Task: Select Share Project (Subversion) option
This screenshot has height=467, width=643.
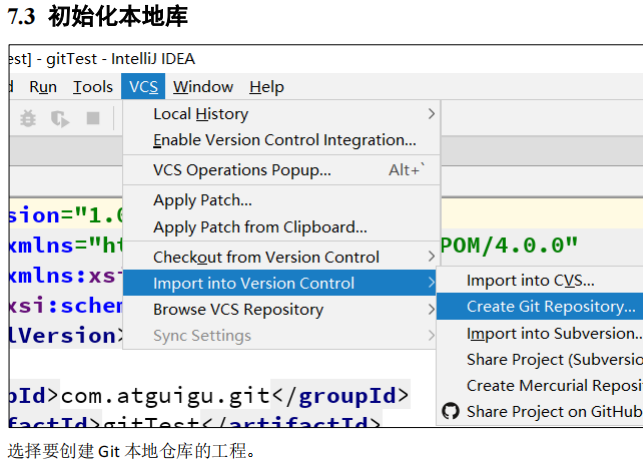Action: click(x=540, y=360)
